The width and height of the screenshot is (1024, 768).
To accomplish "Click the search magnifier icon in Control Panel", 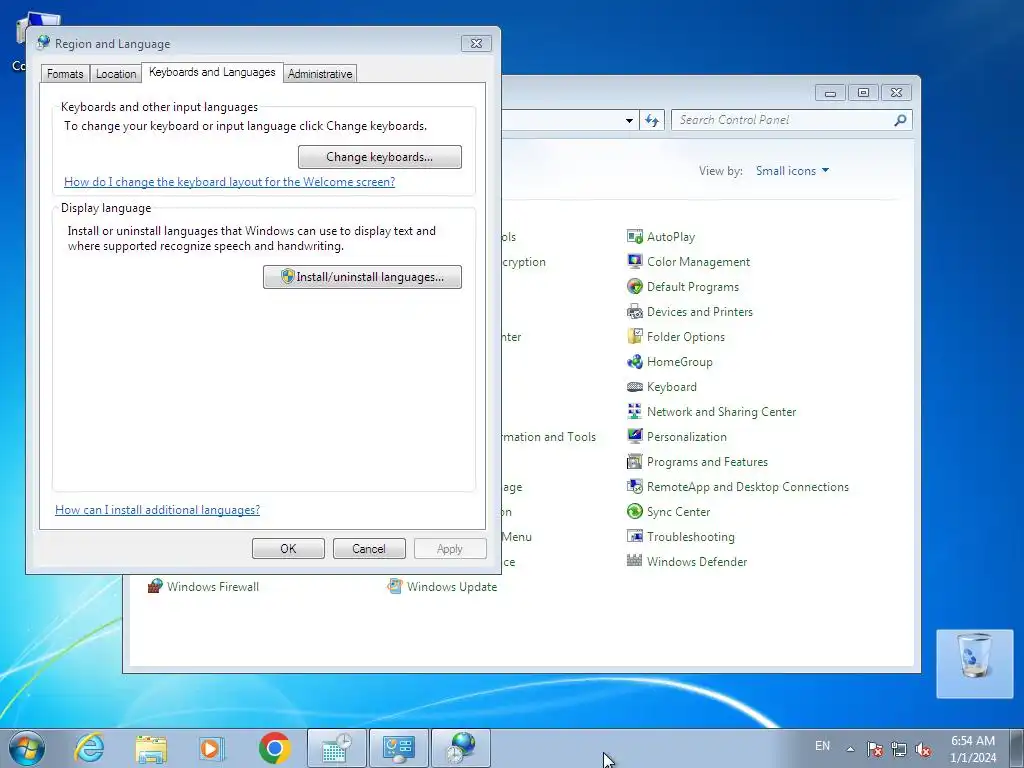I will (900, 120).
